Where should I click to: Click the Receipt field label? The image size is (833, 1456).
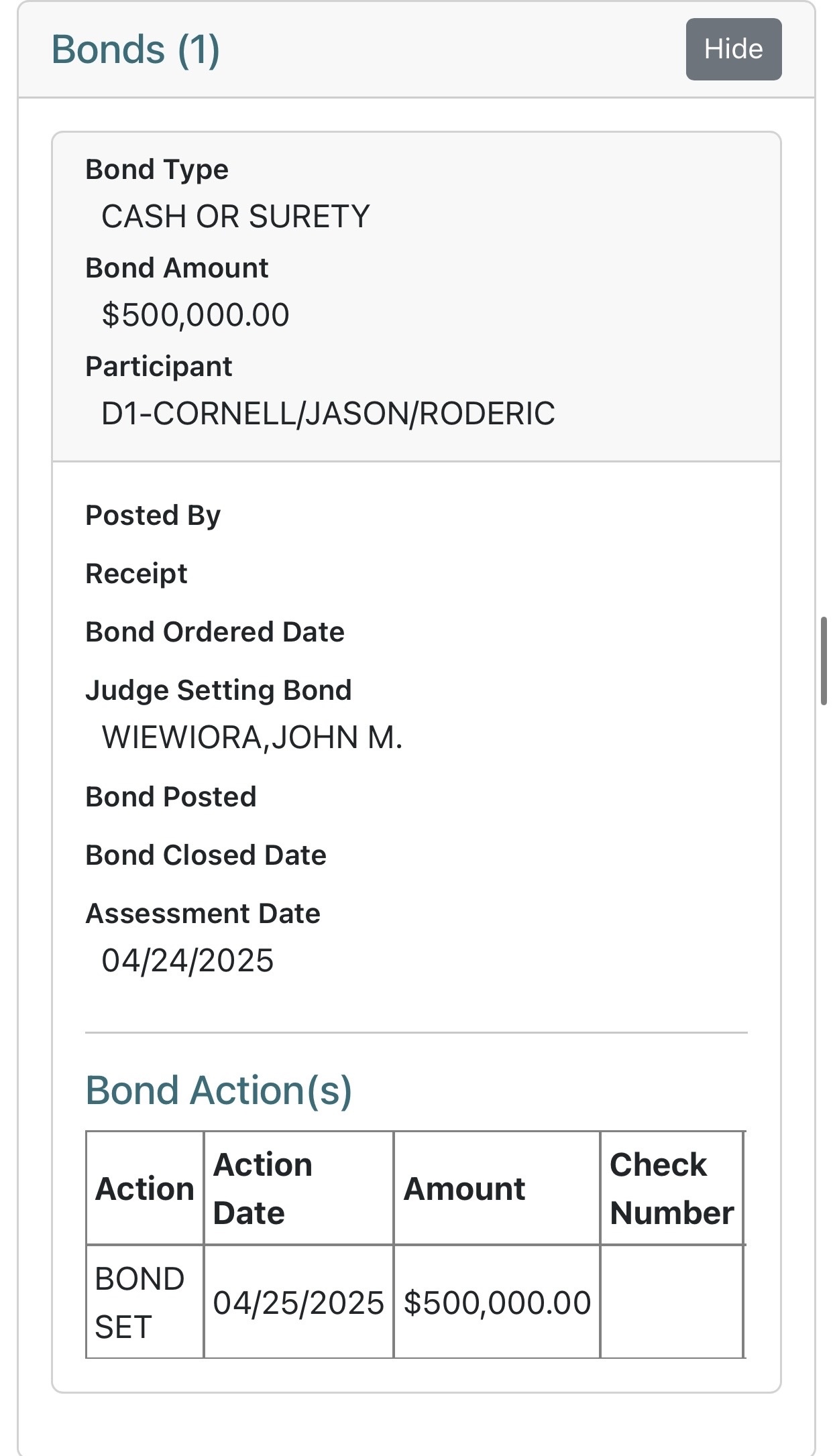point(136,574)
